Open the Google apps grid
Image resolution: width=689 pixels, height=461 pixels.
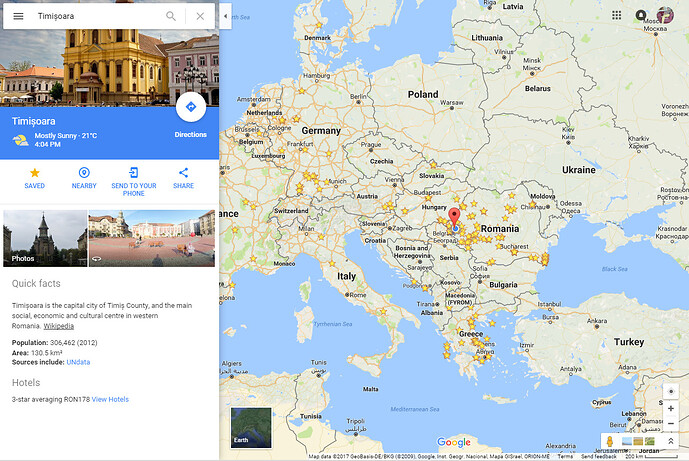pyautogui.click(x=616, y=15)
